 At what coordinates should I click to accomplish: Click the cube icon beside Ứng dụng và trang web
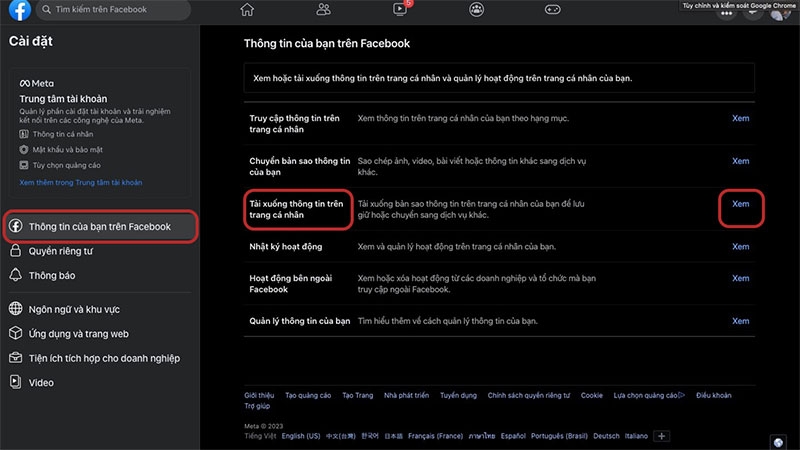pyautogui.click(x=16, y=333)
